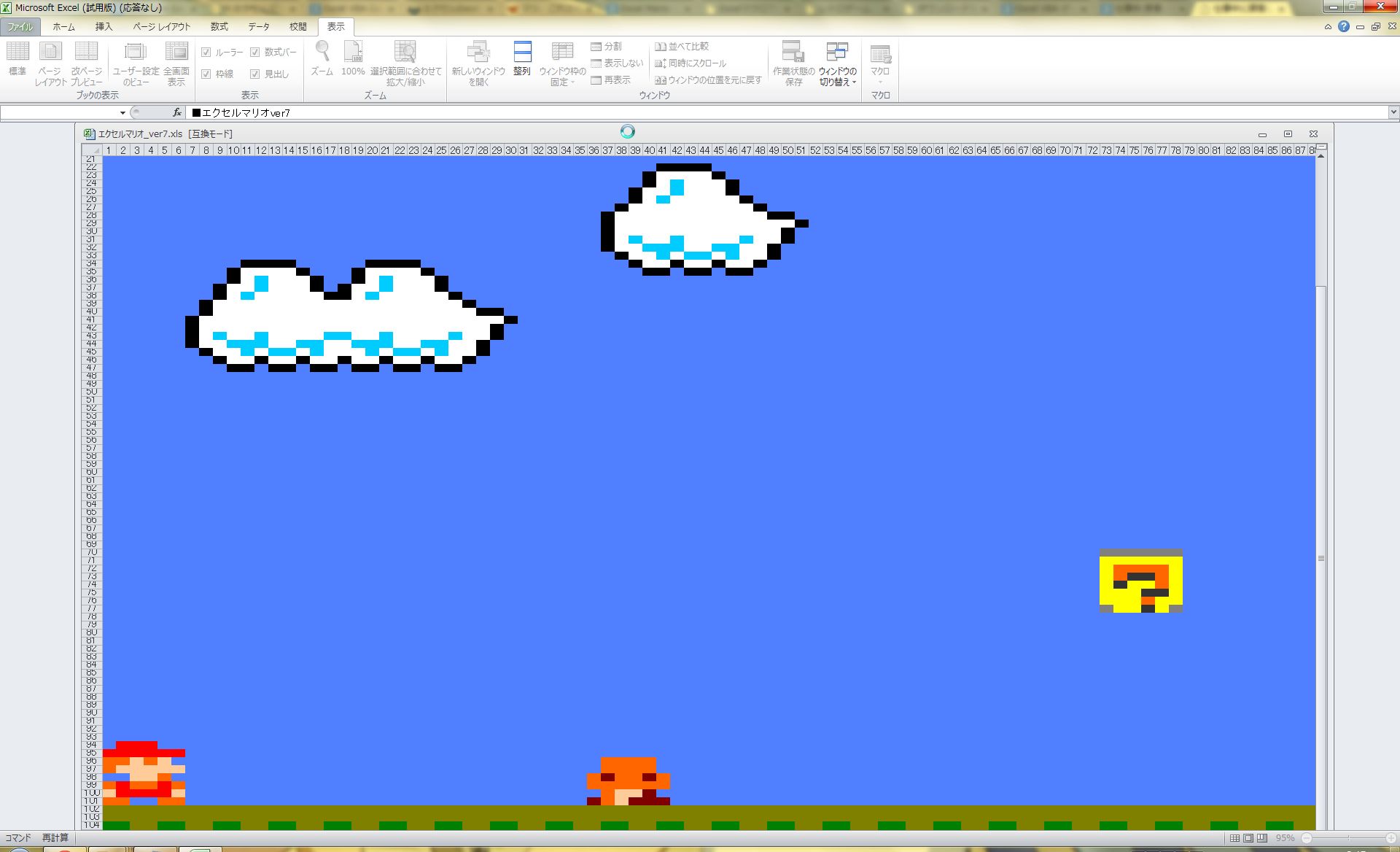Switch to the 校閲 tab
The width and height of the screenshot is (1400, 852).
coord(298,26)
